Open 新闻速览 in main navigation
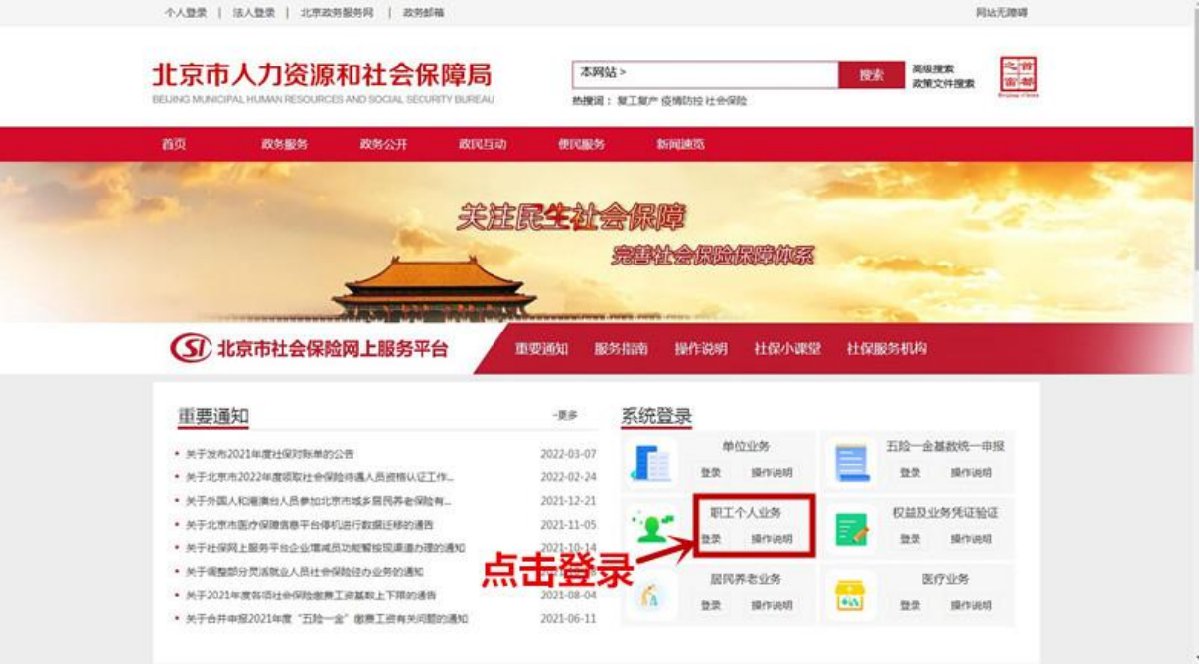1200x664 pixels. [681, 144]
